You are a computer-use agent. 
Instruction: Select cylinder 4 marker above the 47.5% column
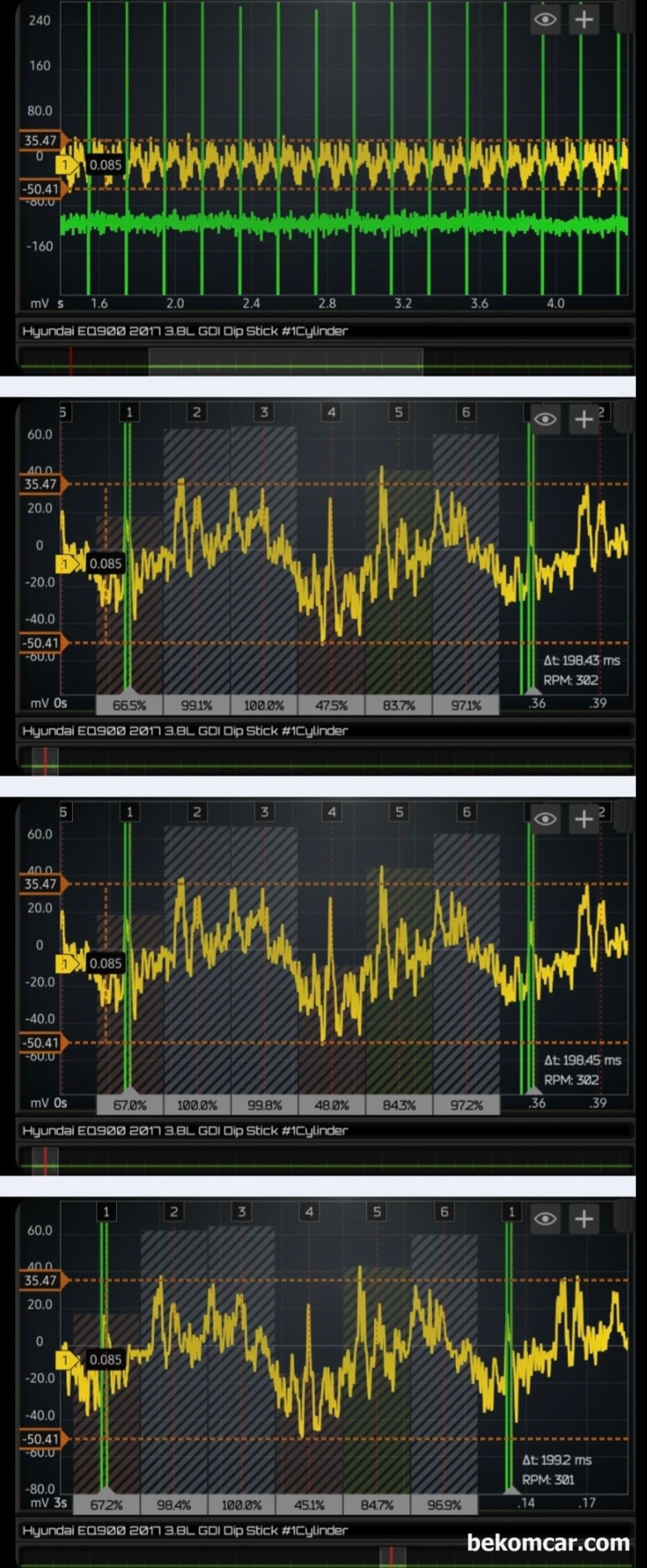click(x=331, y=412)
